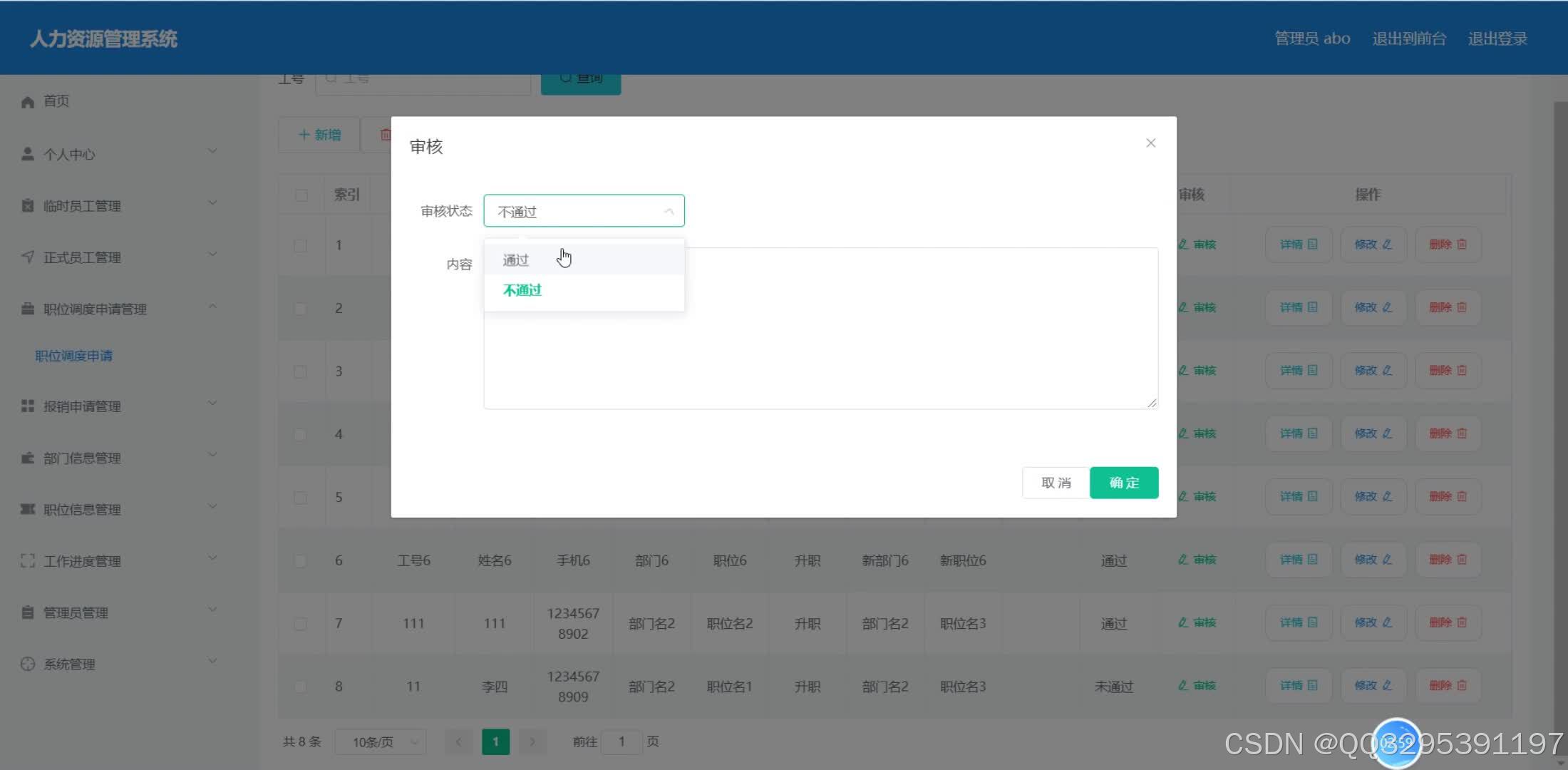Viewport: 1568px width, 770px height.
Task: Expand the 职位信息管理 chevron
Action: point(212,507)
